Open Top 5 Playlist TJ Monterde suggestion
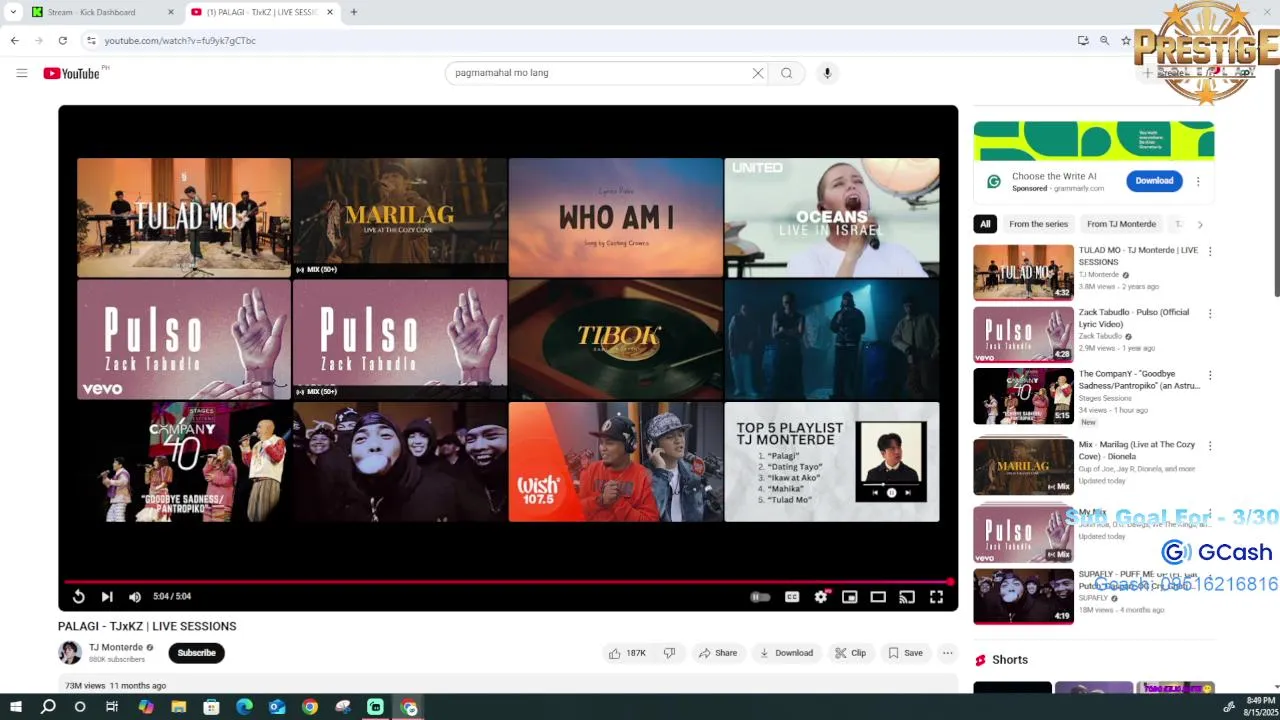This screenshot has width=1280, height=720. click(832, 462)
